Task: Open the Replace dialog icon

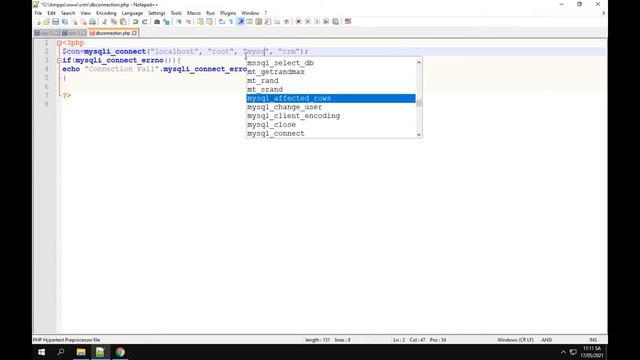Action: [166, 22]
